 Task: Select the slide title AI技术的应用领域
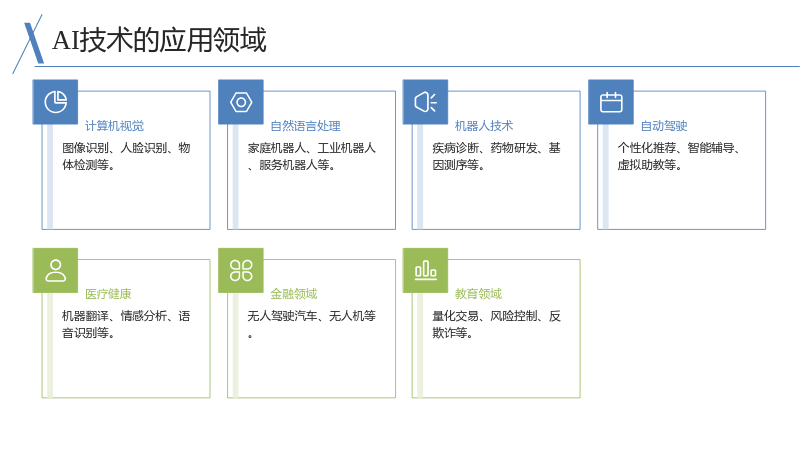[x=159, y=40]
